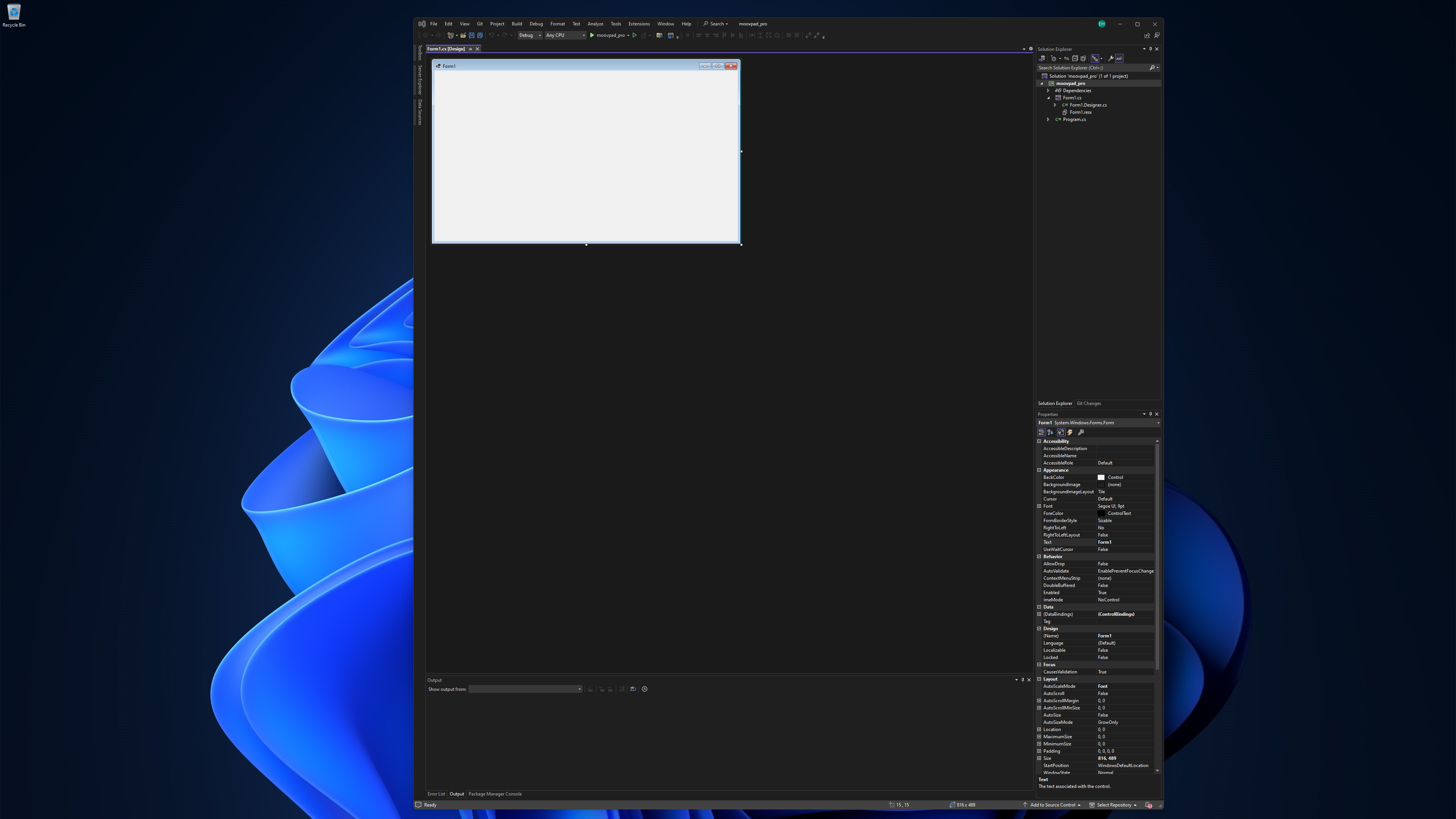Click the wrench Properties icon in Solution Explorer
Screen dimensions: 1456x819
click(1111, 58)
